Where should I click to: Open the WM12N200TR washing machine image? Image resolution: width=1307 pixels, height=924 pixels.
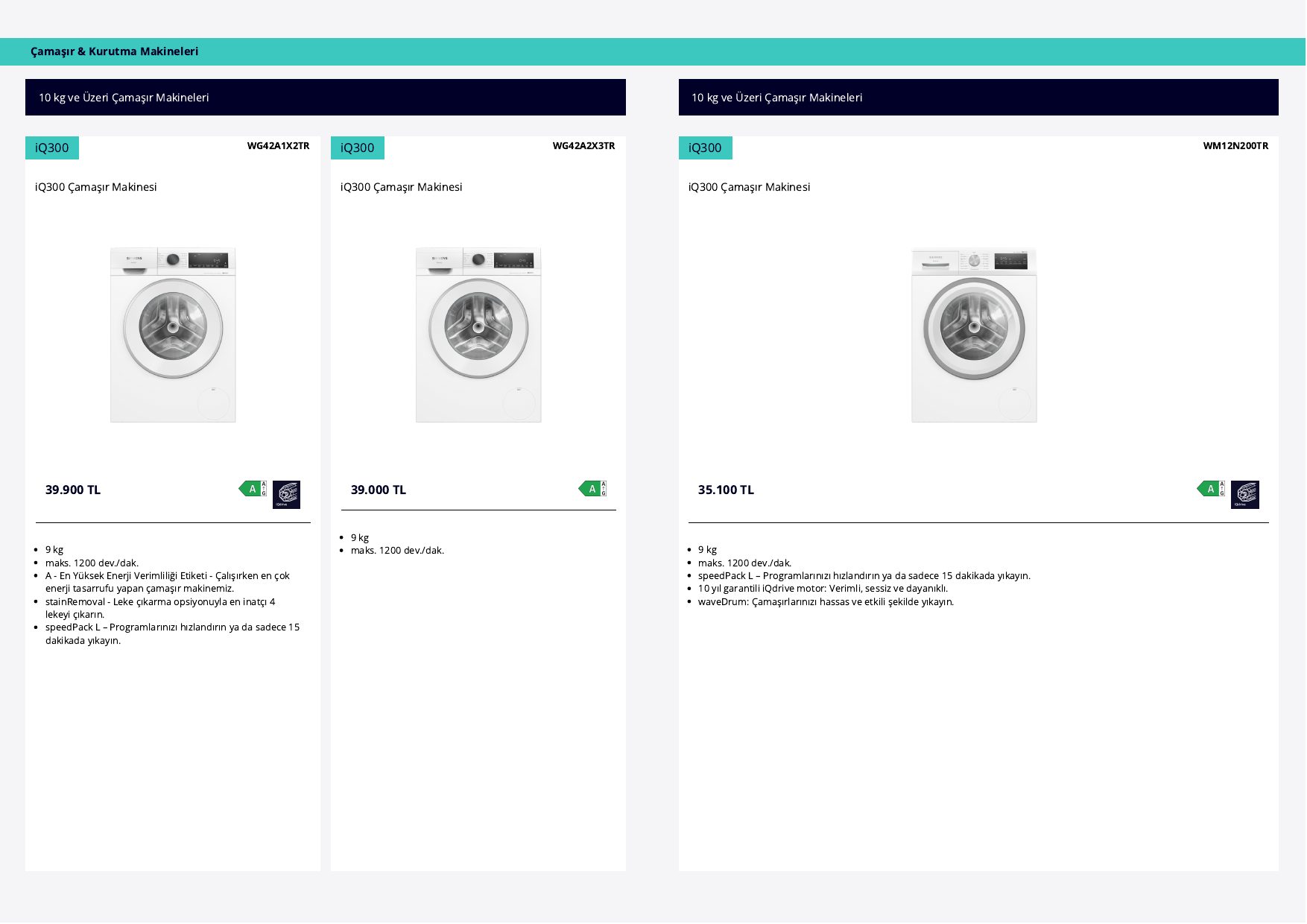[x=974, y=335]
